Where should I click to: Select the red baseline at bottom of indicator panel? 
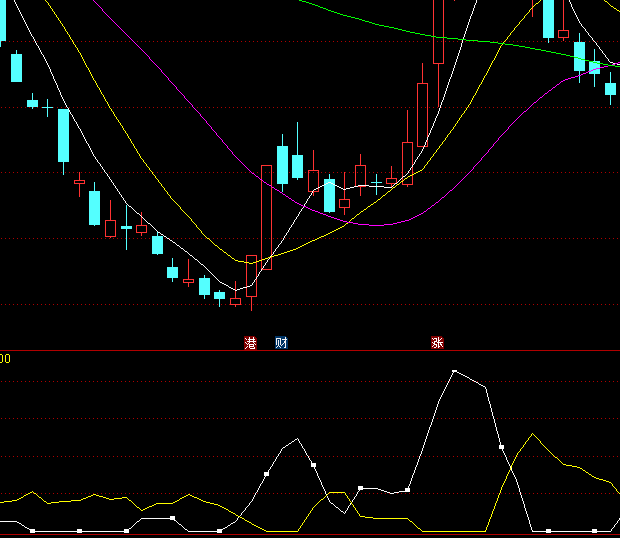tap(310, 535)
